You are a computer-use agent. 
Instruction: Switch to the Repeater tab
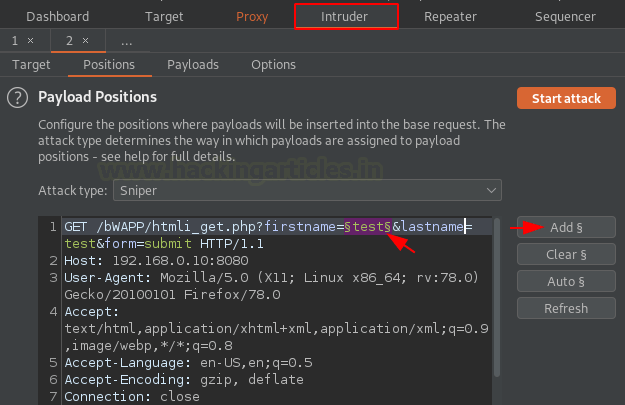tap(450, 16)
